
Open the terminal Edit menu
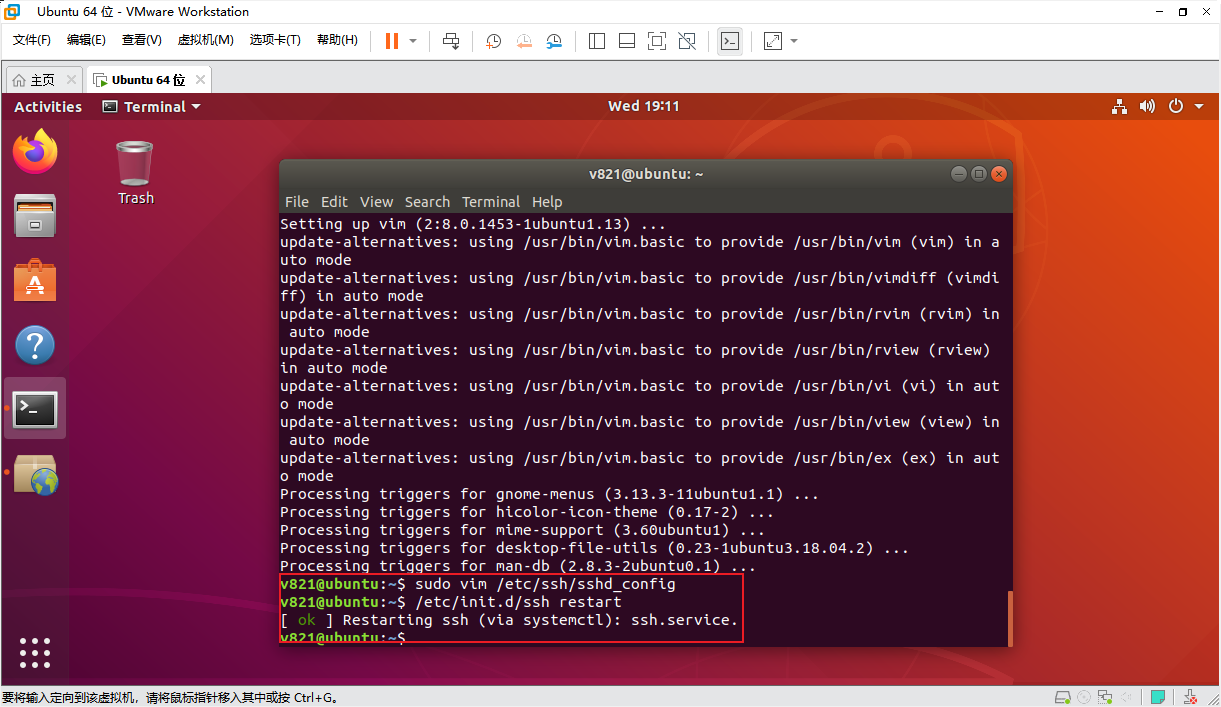click(334, 202)
